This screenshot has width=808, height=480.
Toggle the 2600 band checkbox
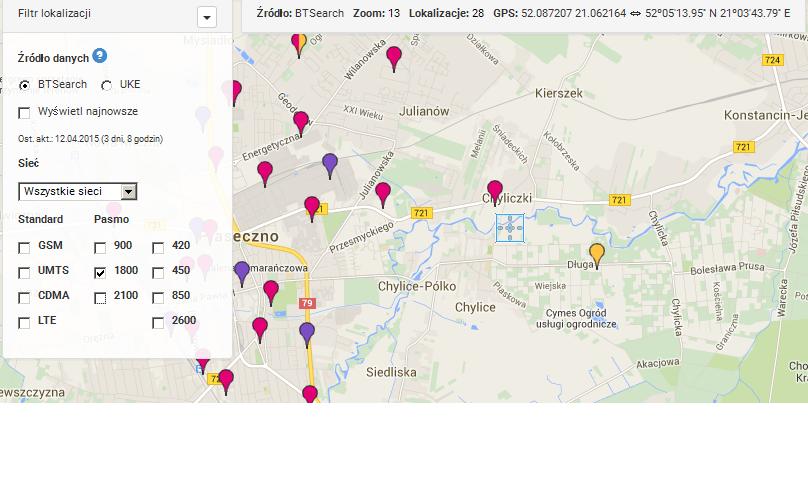tap(158, 323)
